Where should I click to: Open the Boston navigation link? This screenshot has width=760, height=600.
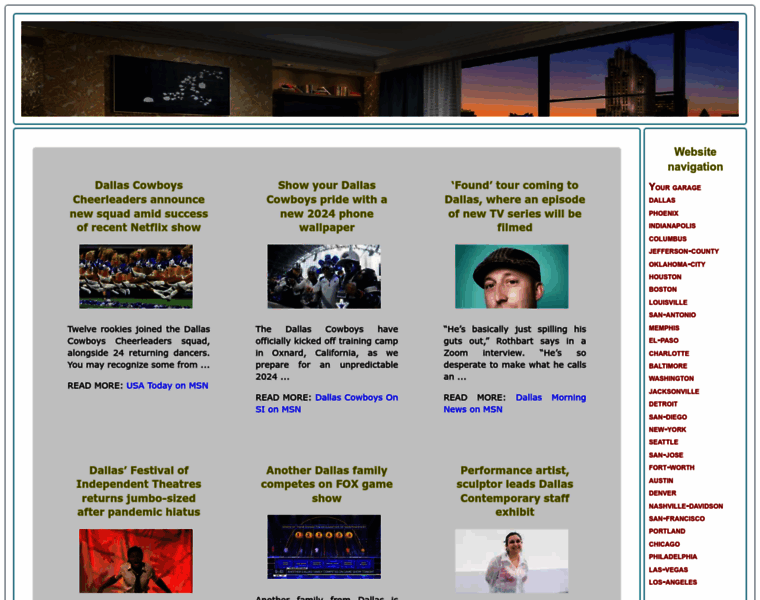663,290
